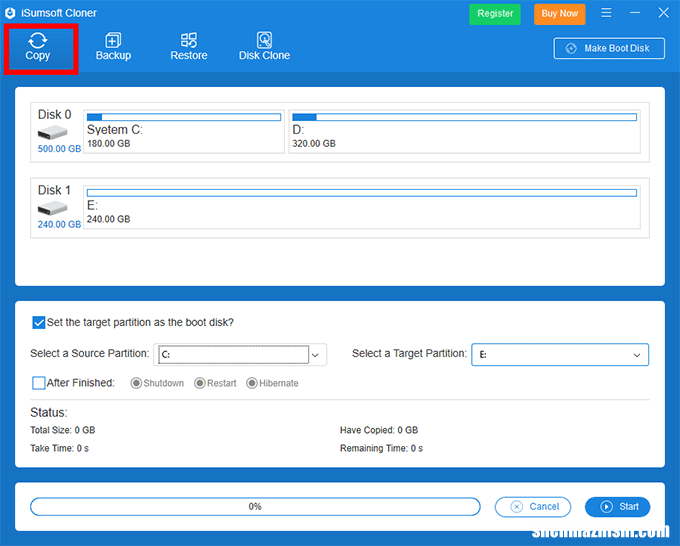Close the iSumsoft Cloner window

pos(664,13)
